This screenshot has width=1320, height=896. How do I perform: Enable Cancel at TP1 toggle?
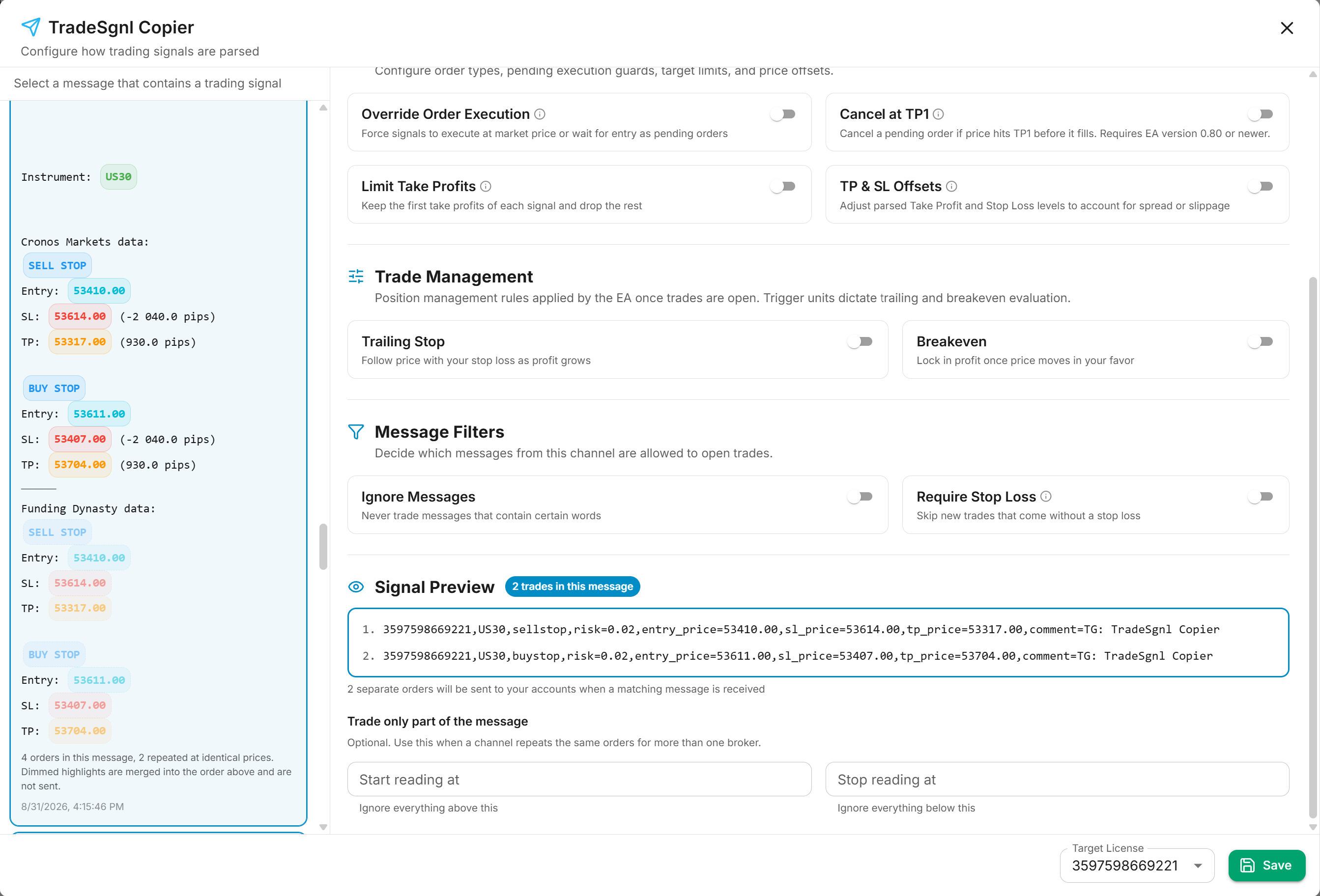(x=1261, y=114)
